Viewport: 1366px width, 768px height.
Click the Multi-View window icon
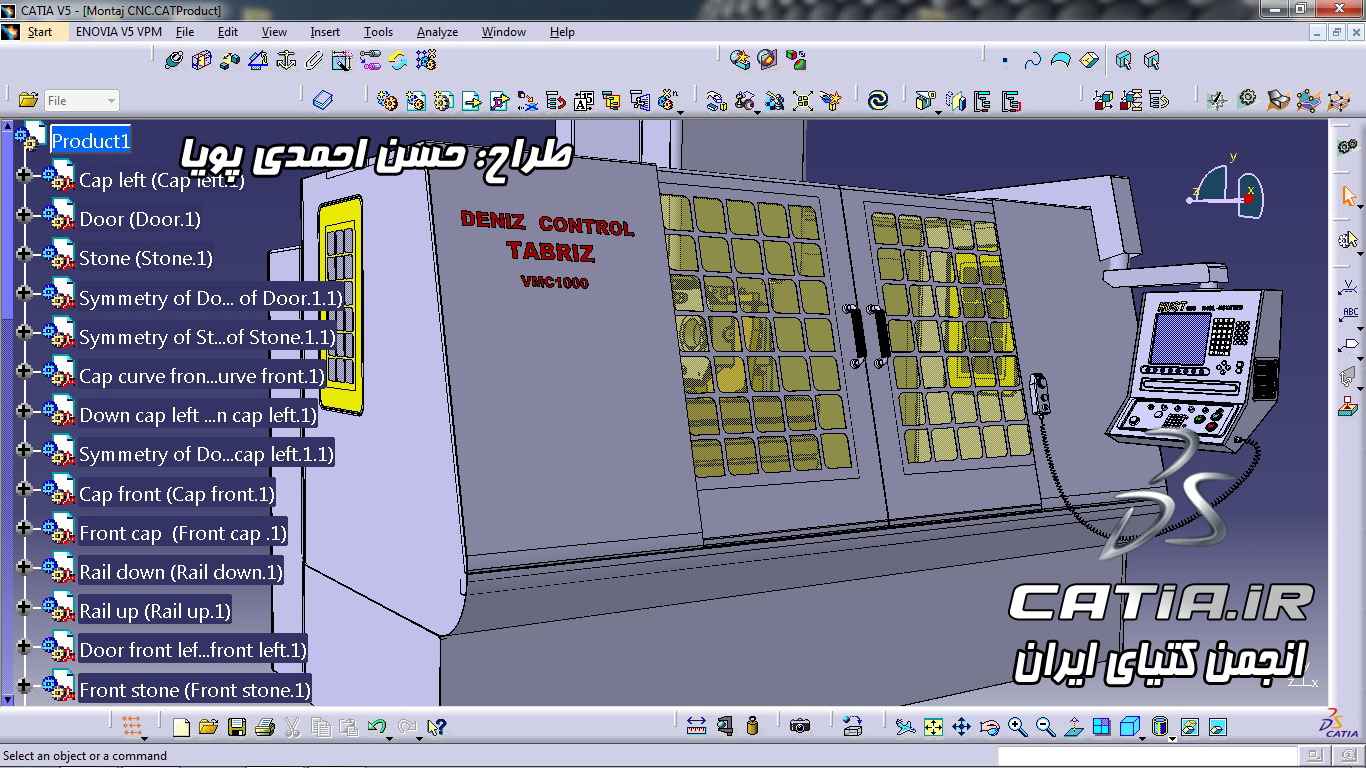1101,727
